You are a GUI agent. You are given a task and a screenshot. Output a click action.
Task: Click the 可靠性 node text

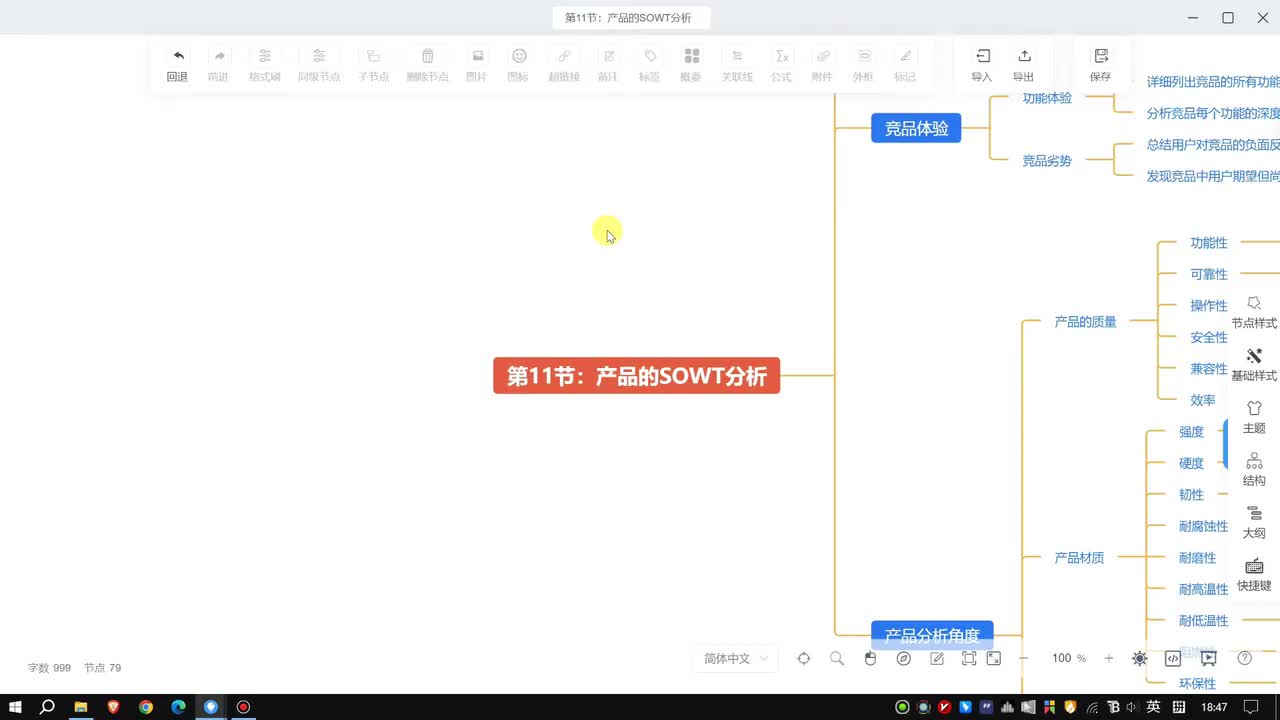pos(1209,274)
